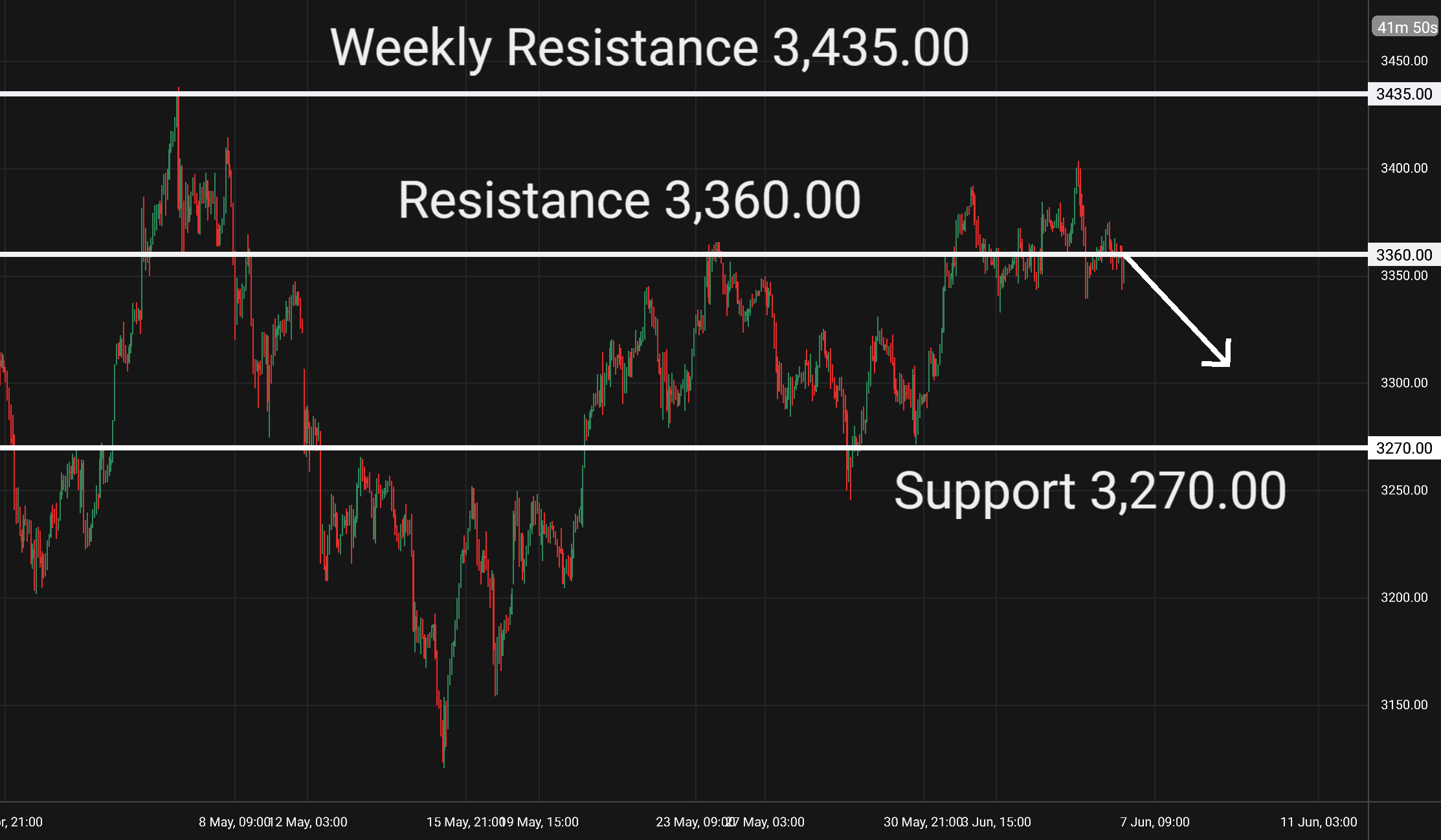Click the 3400.00 price scale tick
1441x840 pixels.
1404,168
